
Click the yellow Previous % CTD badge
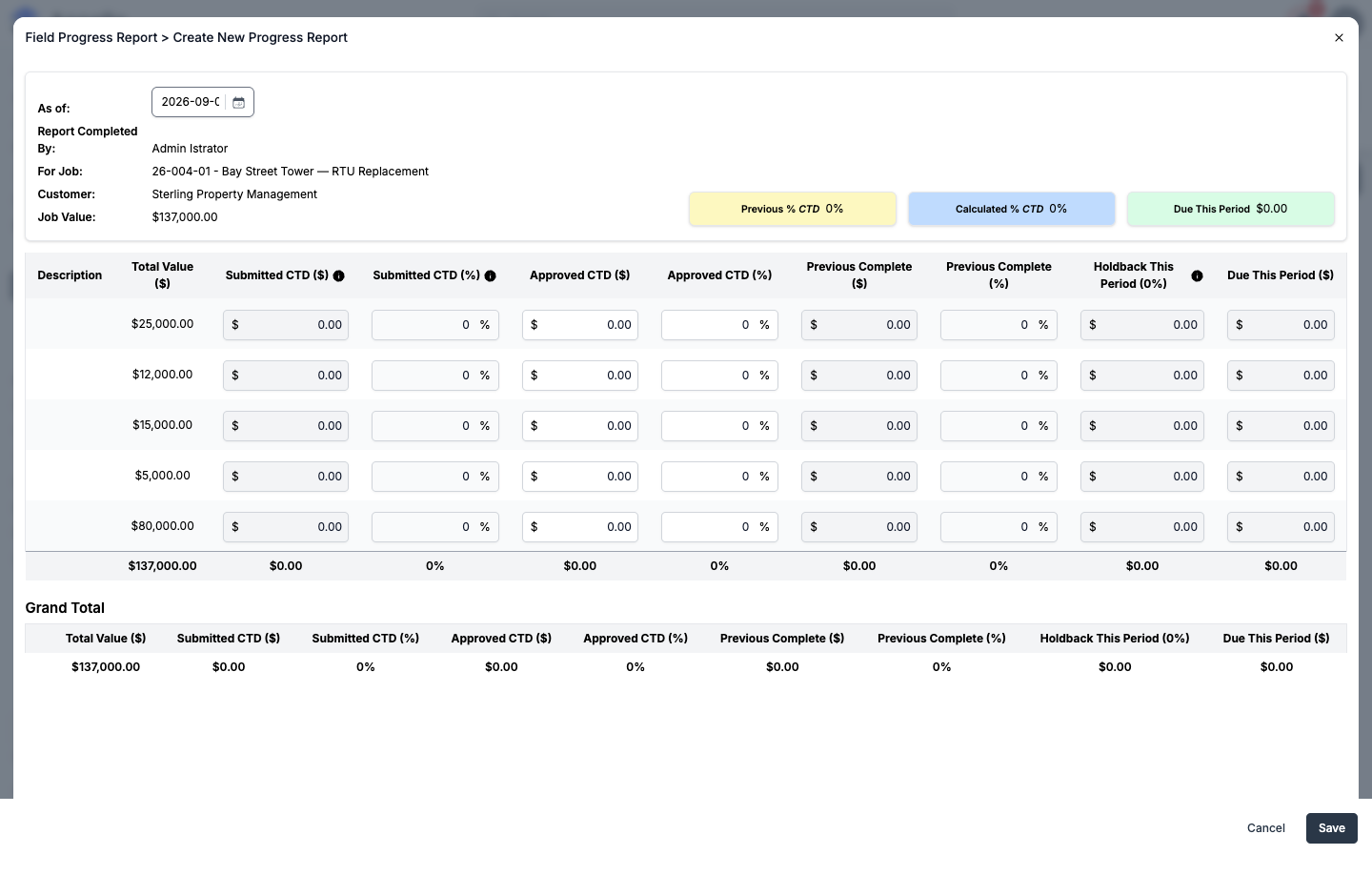pos(793,209)
